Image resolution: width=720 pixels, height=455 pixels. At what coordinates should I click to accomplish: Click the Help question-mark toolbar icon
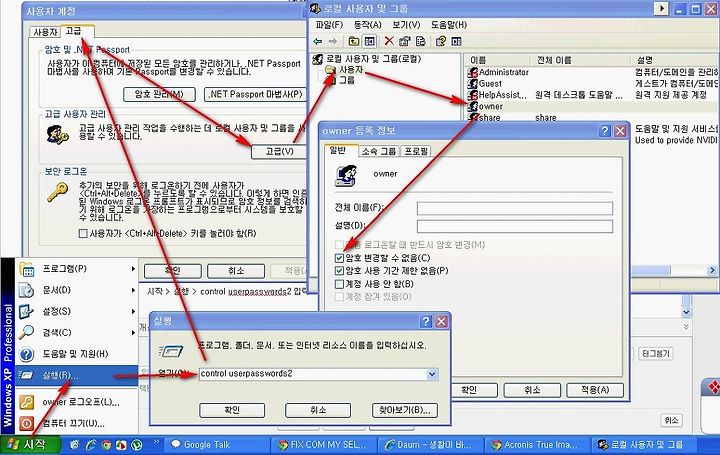click(441, 41)
